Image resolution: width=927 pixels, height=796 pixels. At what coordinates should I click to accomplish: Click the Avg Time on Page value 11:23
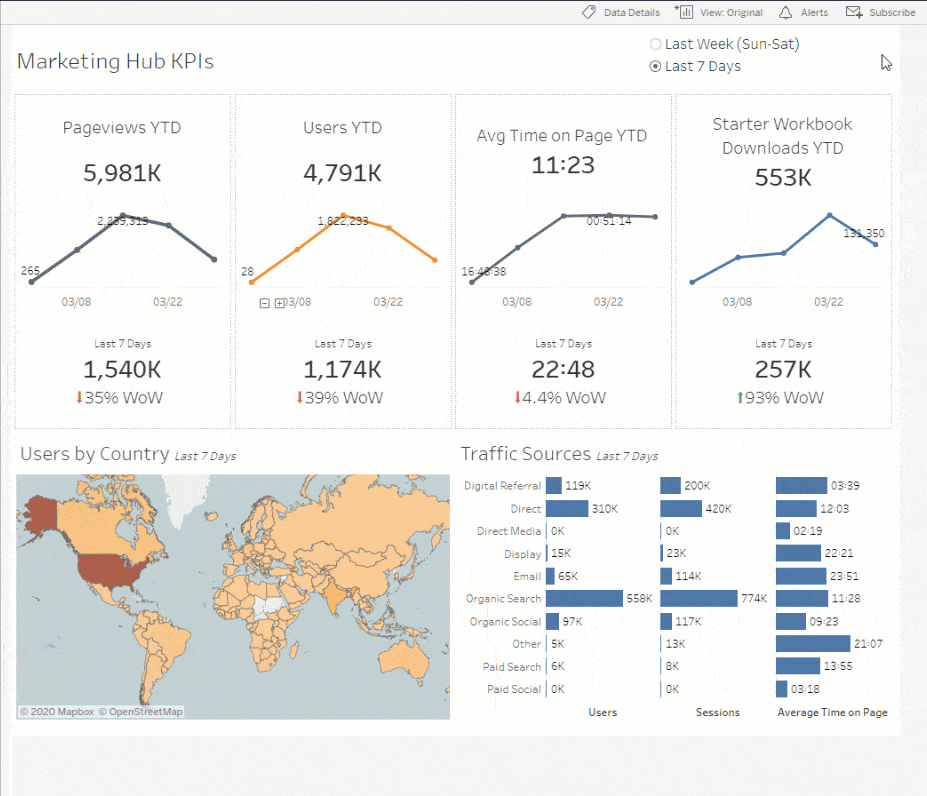point(563,165)
